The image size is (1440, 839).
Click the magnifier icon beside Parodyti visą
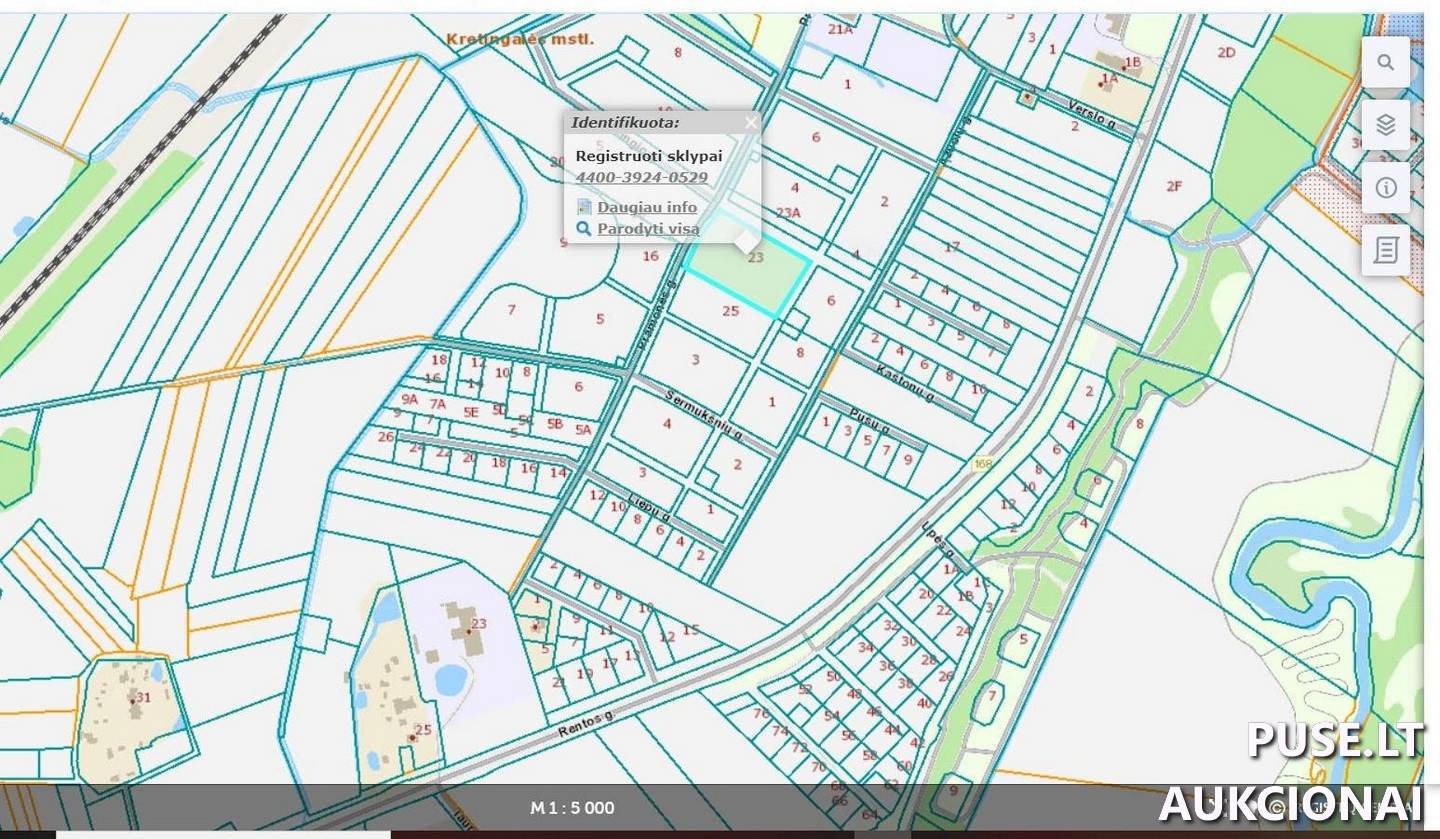584,229
